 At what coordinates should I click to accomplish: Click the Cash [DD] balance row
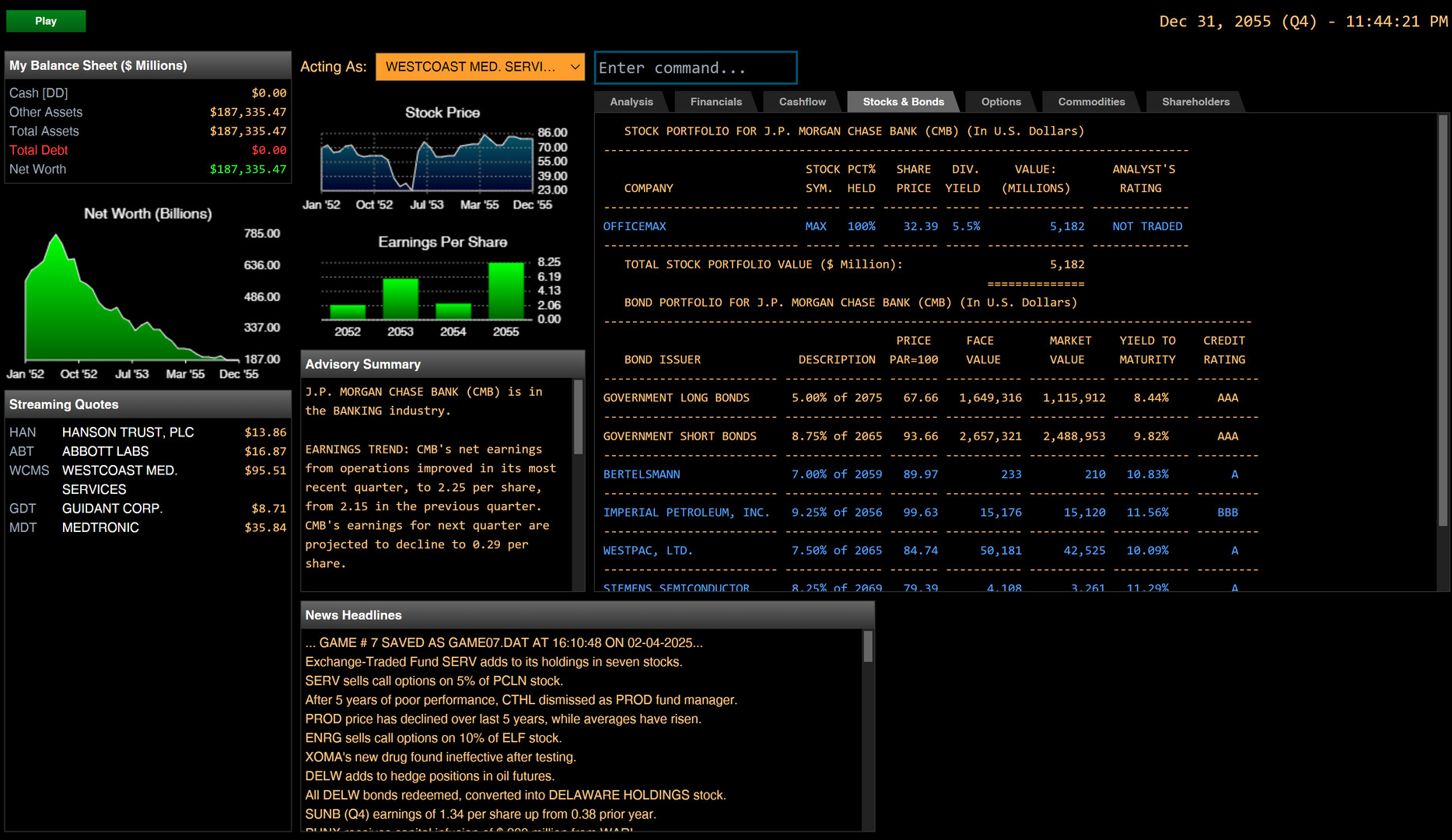(x=148, y=93)
